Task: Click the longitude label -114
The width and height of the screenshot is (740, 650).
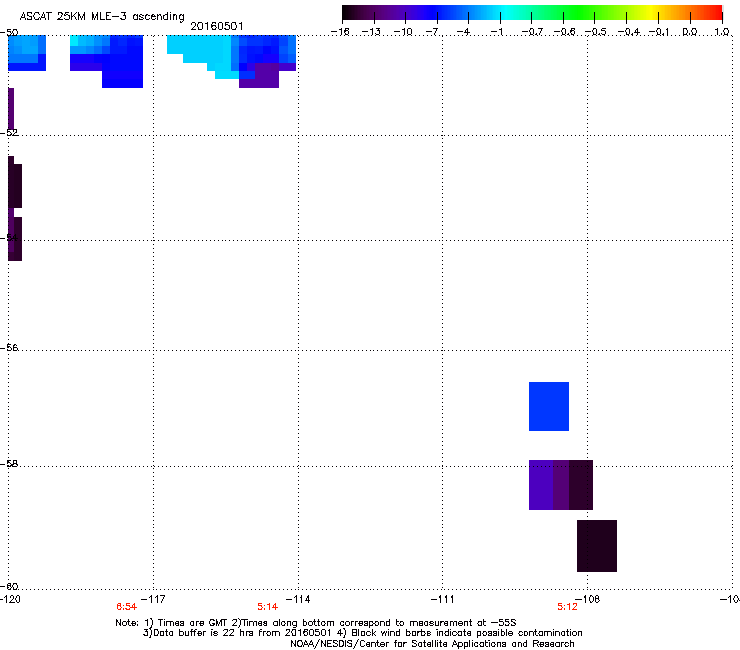Action: tap(298, 599)
